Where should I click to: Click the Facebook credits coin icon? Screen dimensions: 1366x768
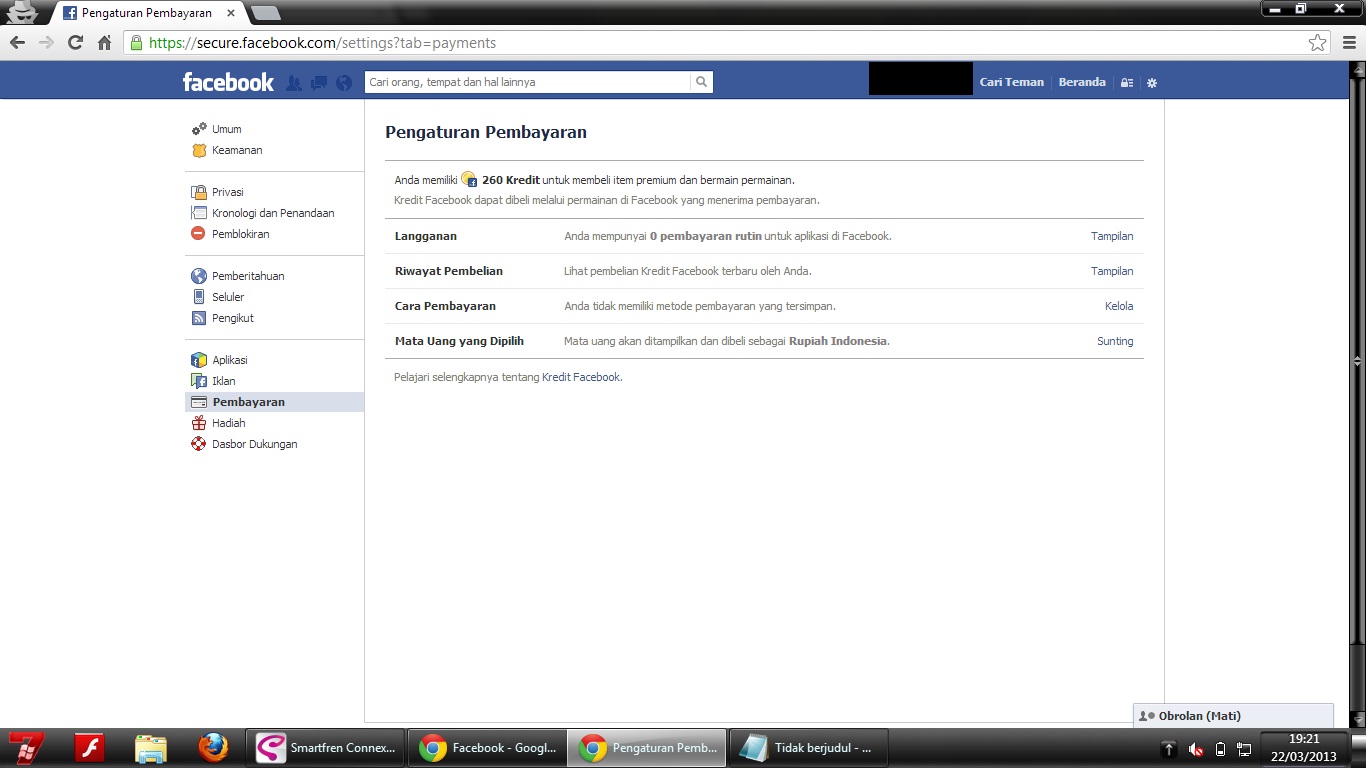[x=469, y=179]
